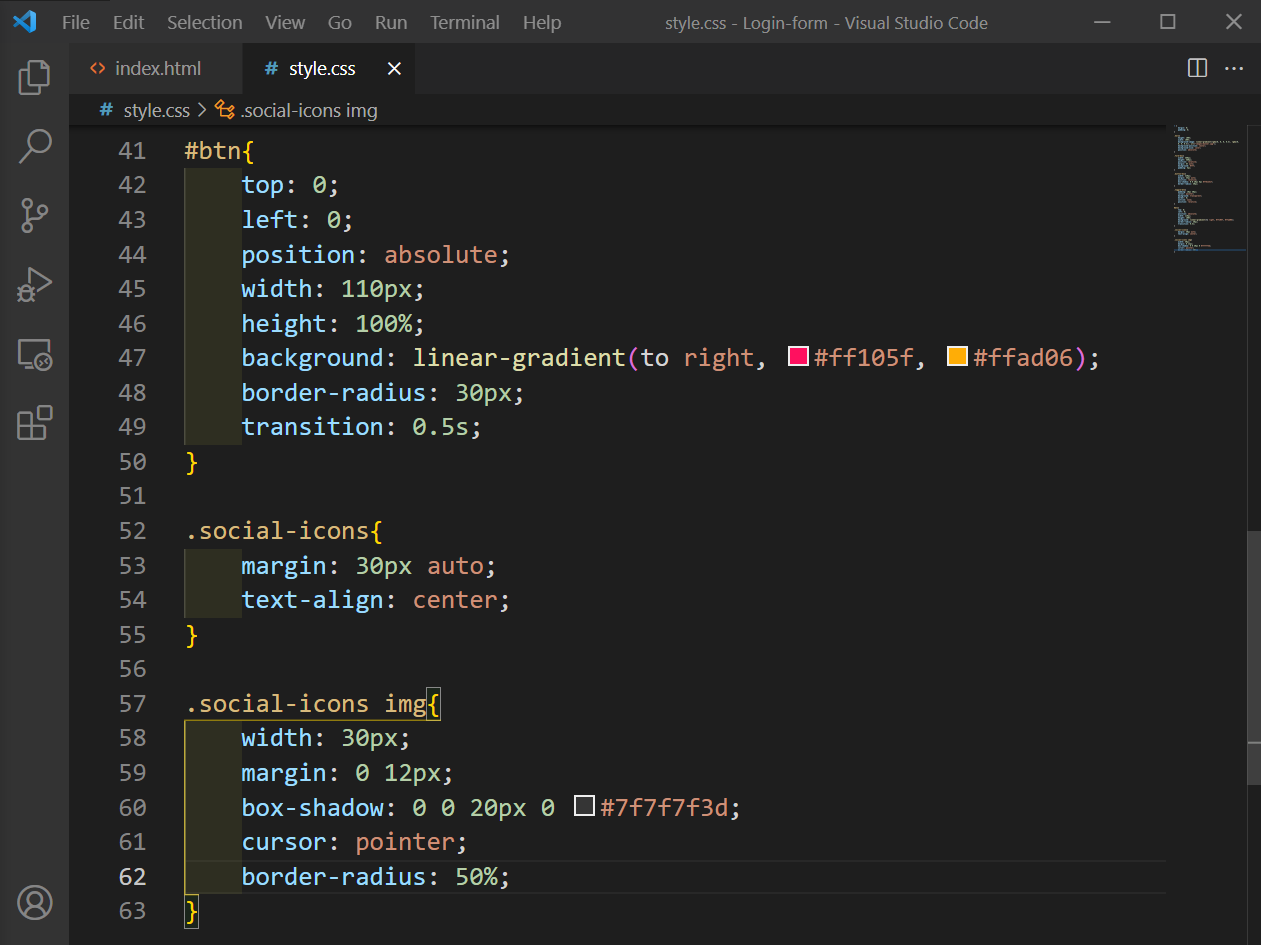Open color picker for #ffad06 swatch
Screen dimensions: 1261x945
[x=957, y=356]
